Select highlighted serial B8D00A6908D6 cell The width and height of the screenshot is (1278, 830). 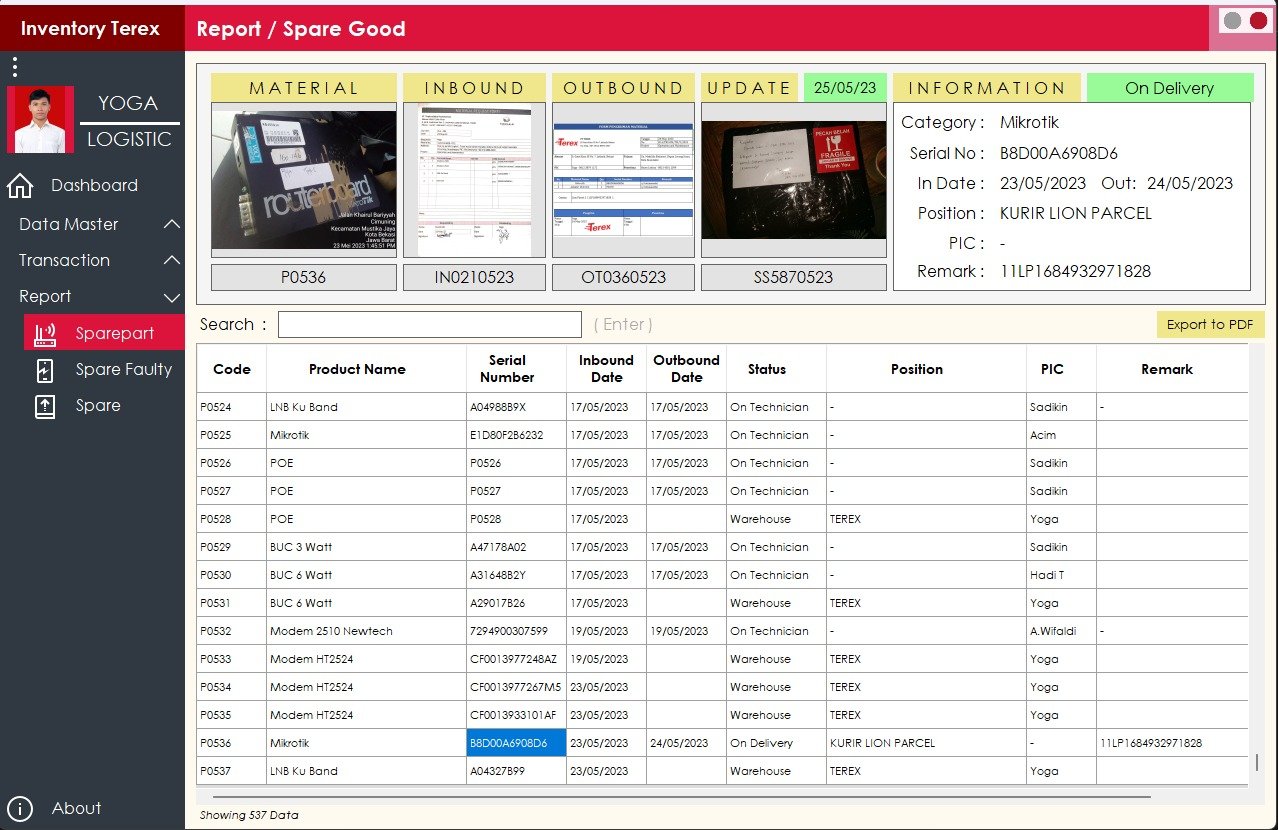point(516,743)
